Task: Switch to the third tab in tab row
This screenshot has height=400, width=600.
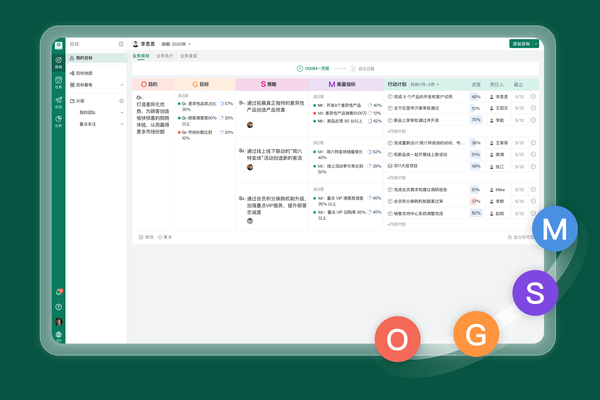Action: click(x=189, y=56)
